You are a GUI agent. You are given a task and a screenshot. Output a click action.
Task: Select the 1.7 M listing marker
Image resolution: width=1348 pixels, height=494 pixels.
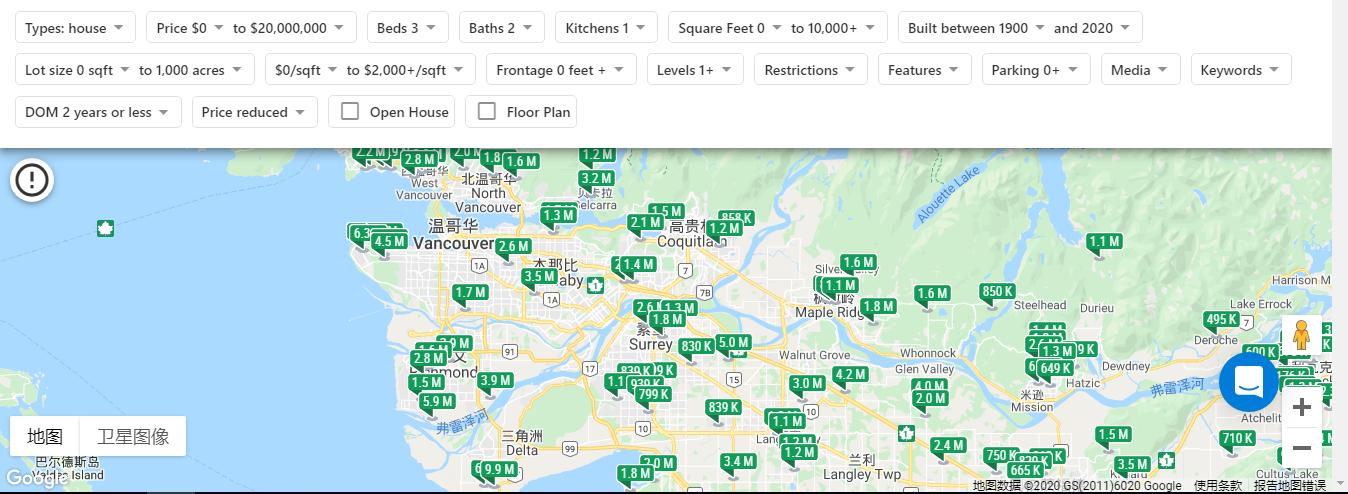(470, 293)
